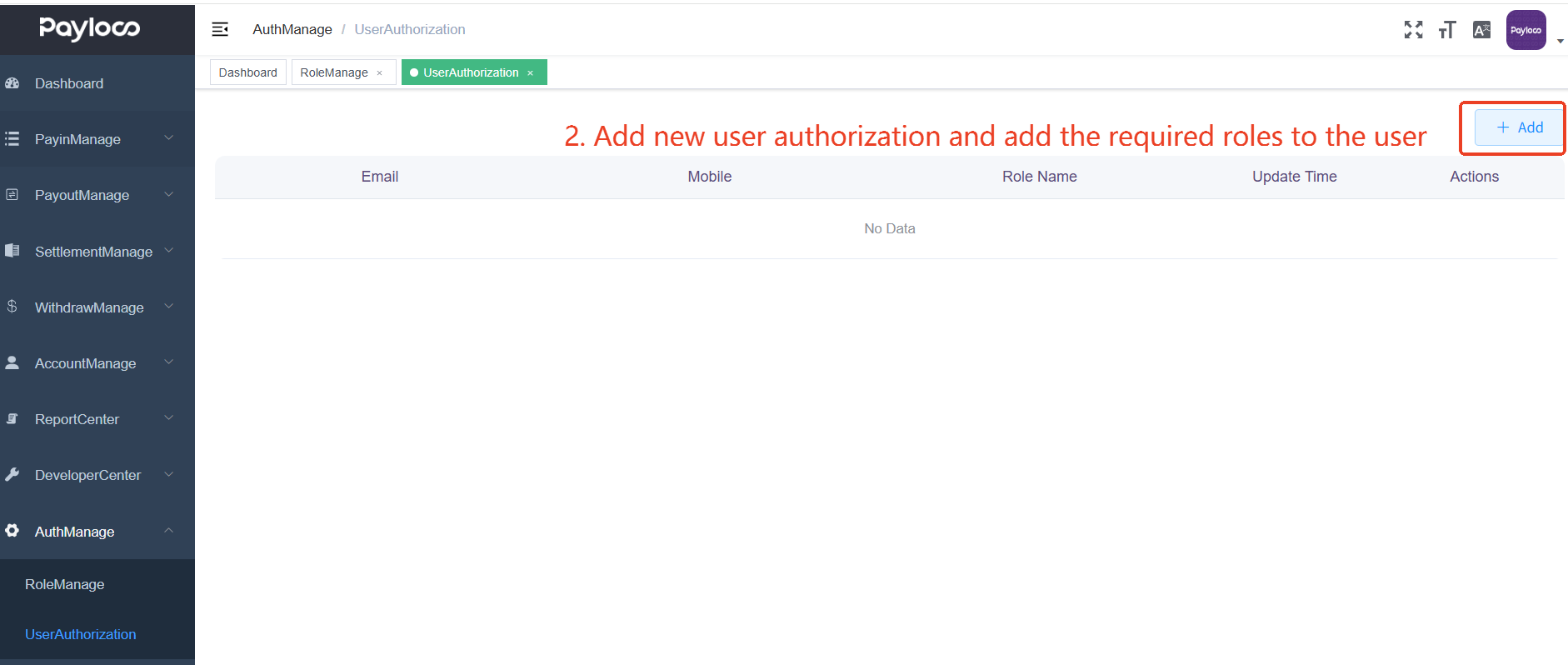The height and width of the screenshot is (665, 1568).
Task: Collapse AuthManage chevron
Action: [169, 530]
